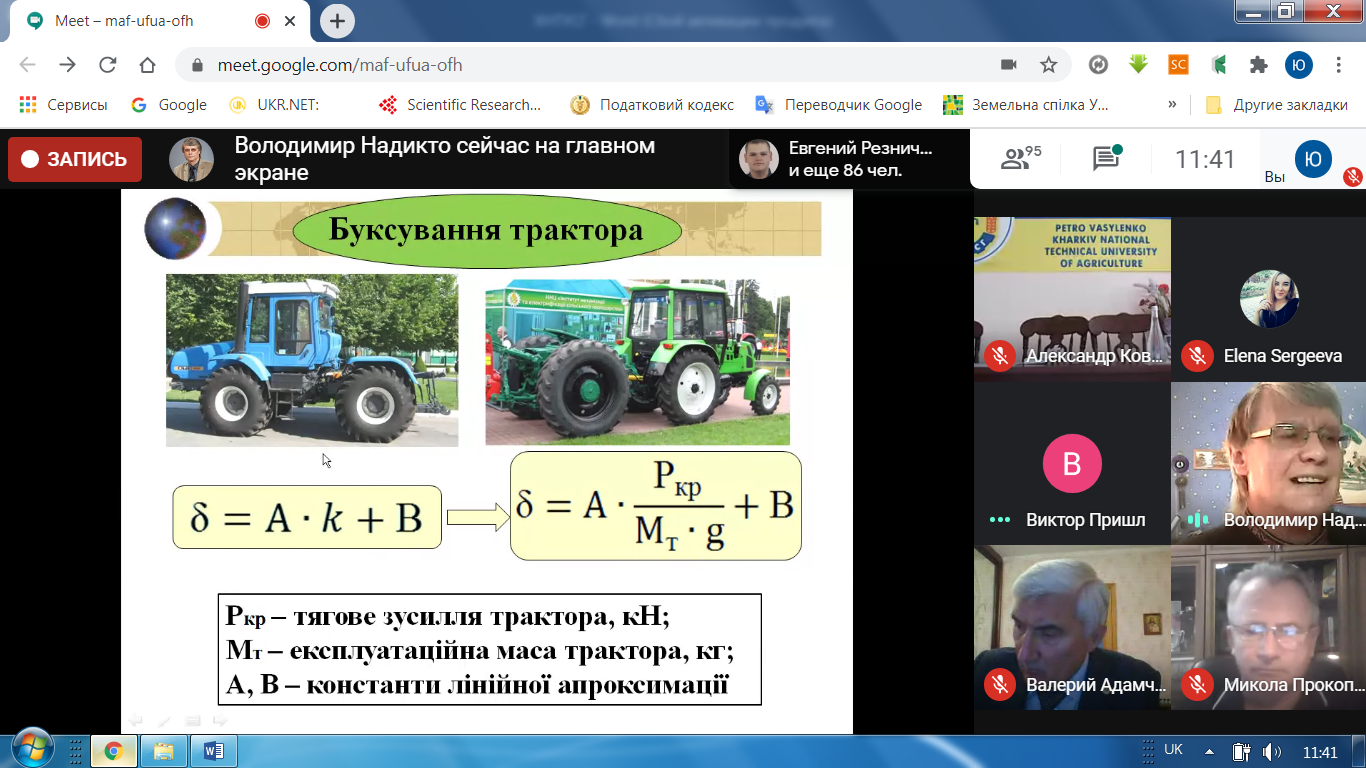Show hidden system tray icons
The width and height of the screenshot is (1366, 768).
[1209, 751]
